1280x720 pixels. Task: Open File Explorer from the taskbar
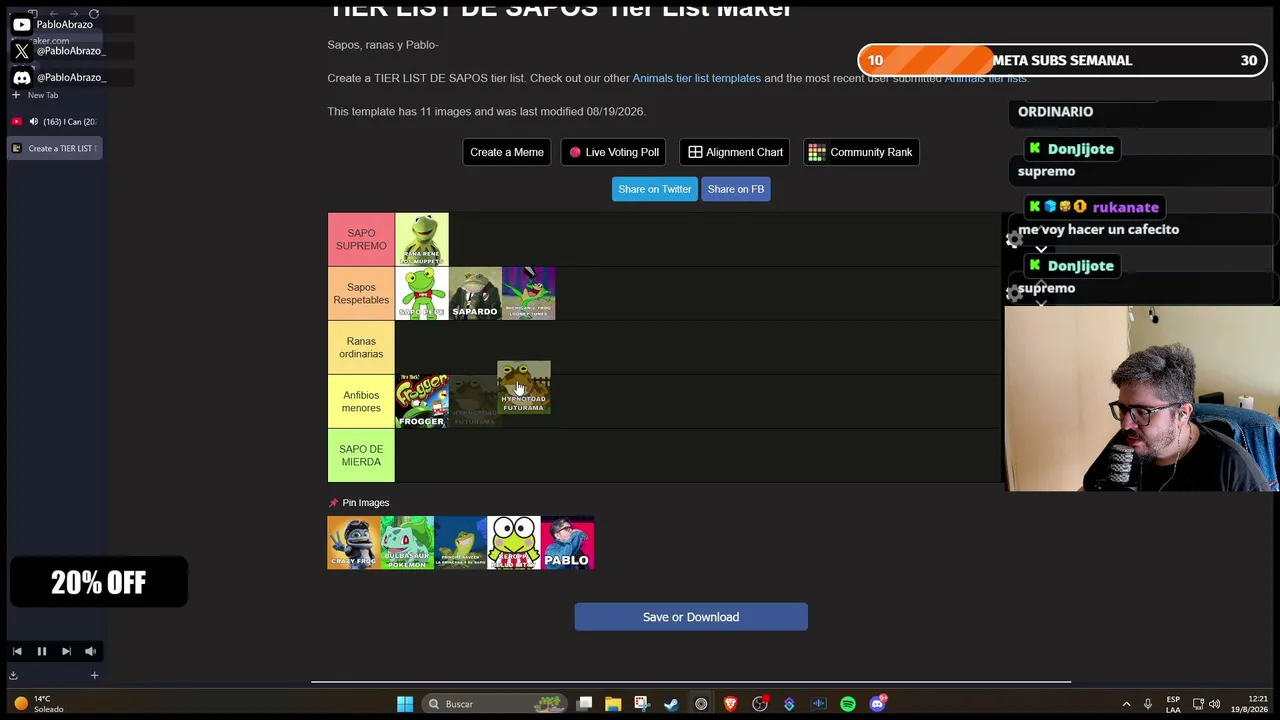613,704
